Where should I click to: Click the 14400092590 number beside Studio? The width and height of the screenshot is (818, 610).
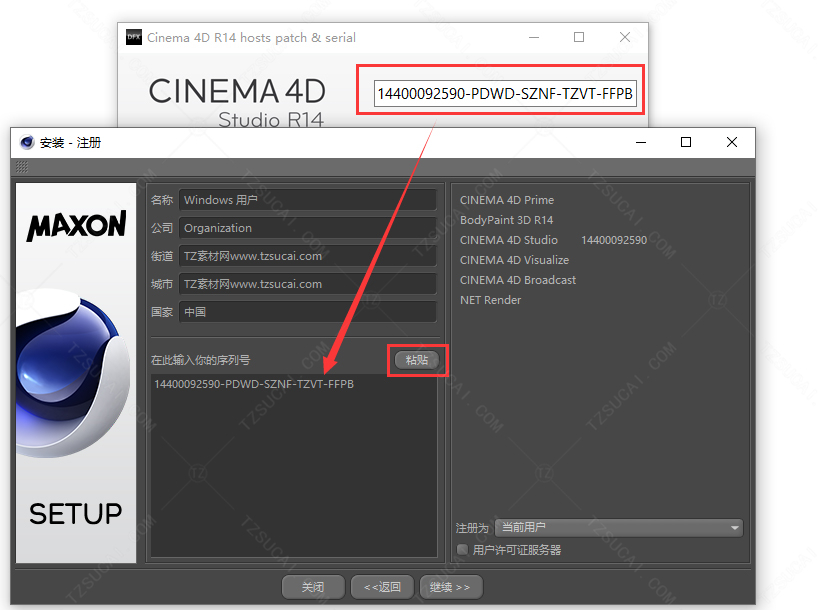tap(614, 240)
